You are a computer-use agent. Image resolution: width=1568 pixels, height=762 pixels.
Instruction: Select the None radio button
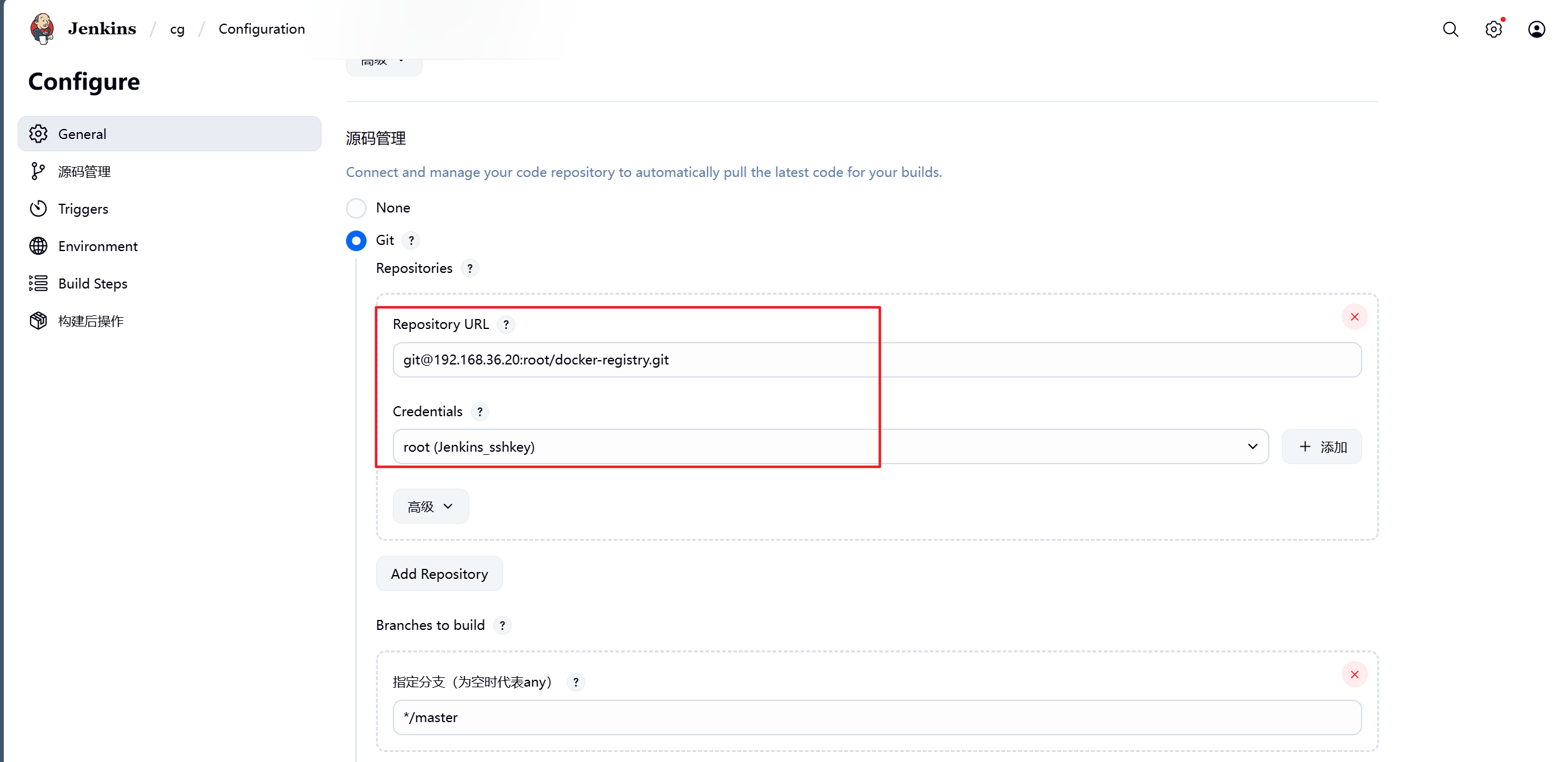(x=356, y=208)
